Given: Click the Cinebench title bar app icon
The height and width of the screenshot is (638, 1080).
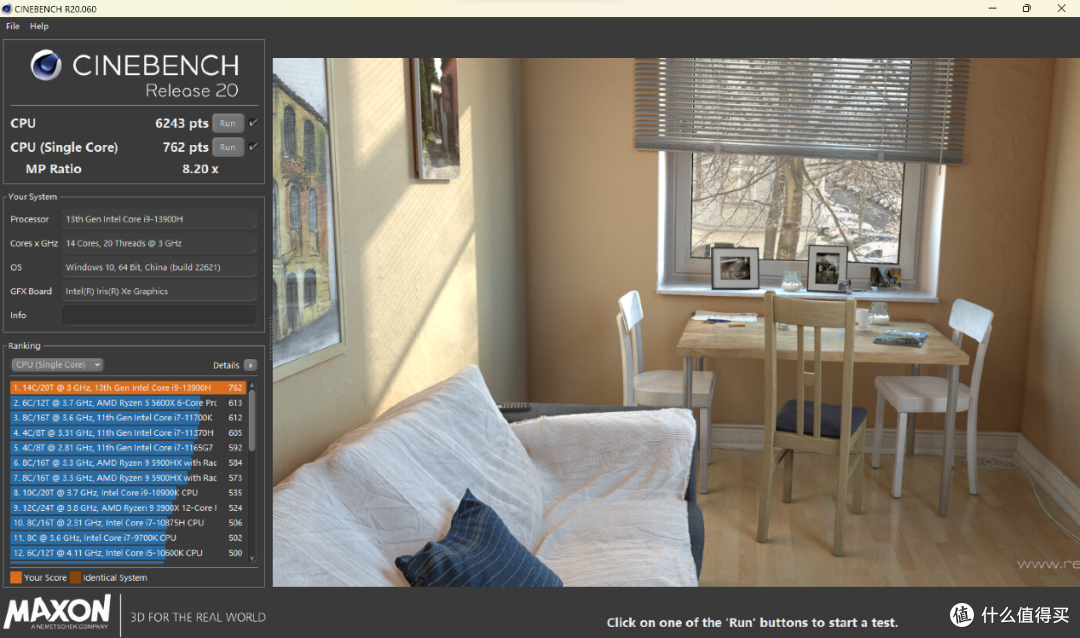Looking at the screenshot, I should click(x=7, y=9).
